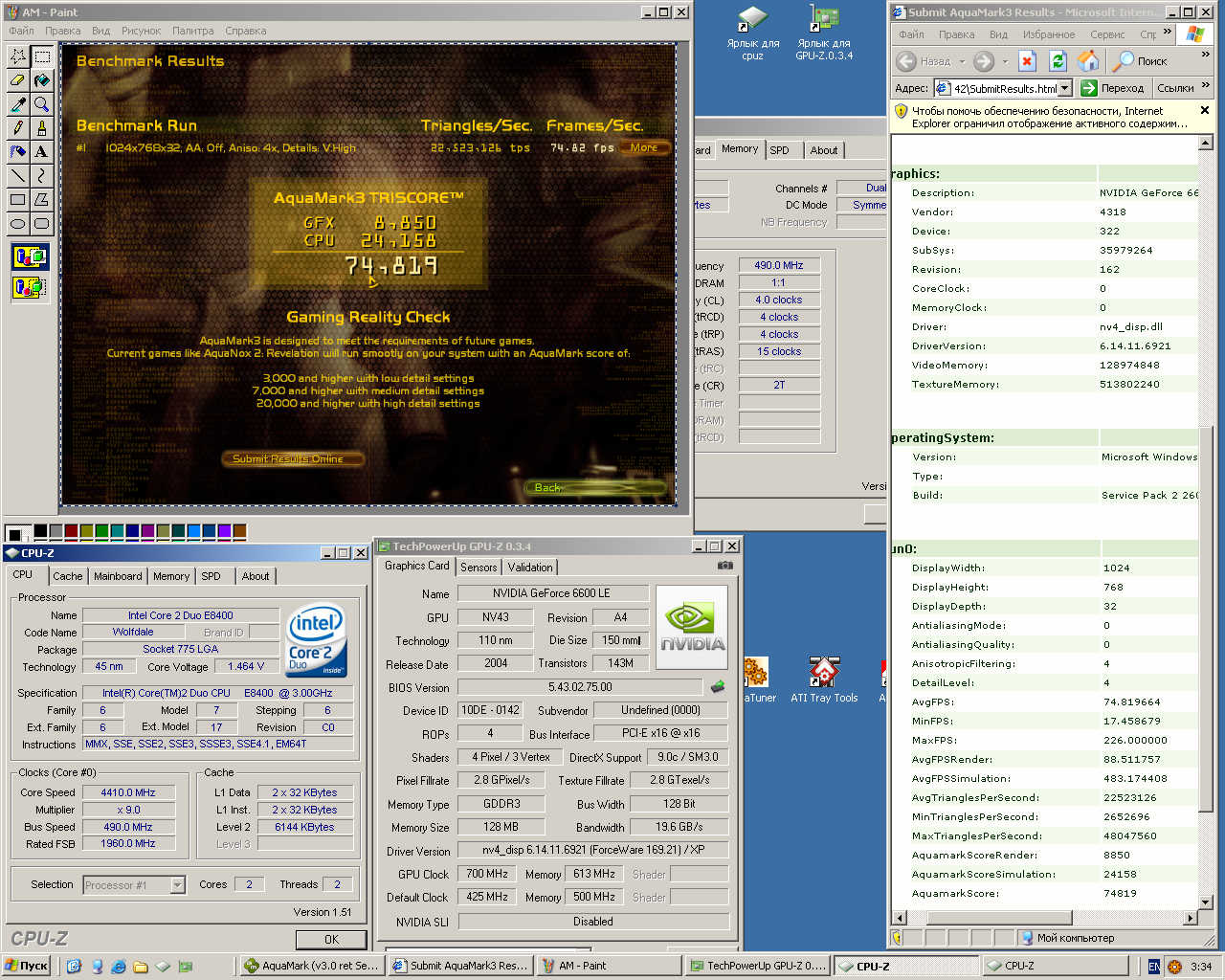This screenshot has width=1225, height=980.
Task: Click the Back button in AquaMark results image
Action: (x=595, y=487)
